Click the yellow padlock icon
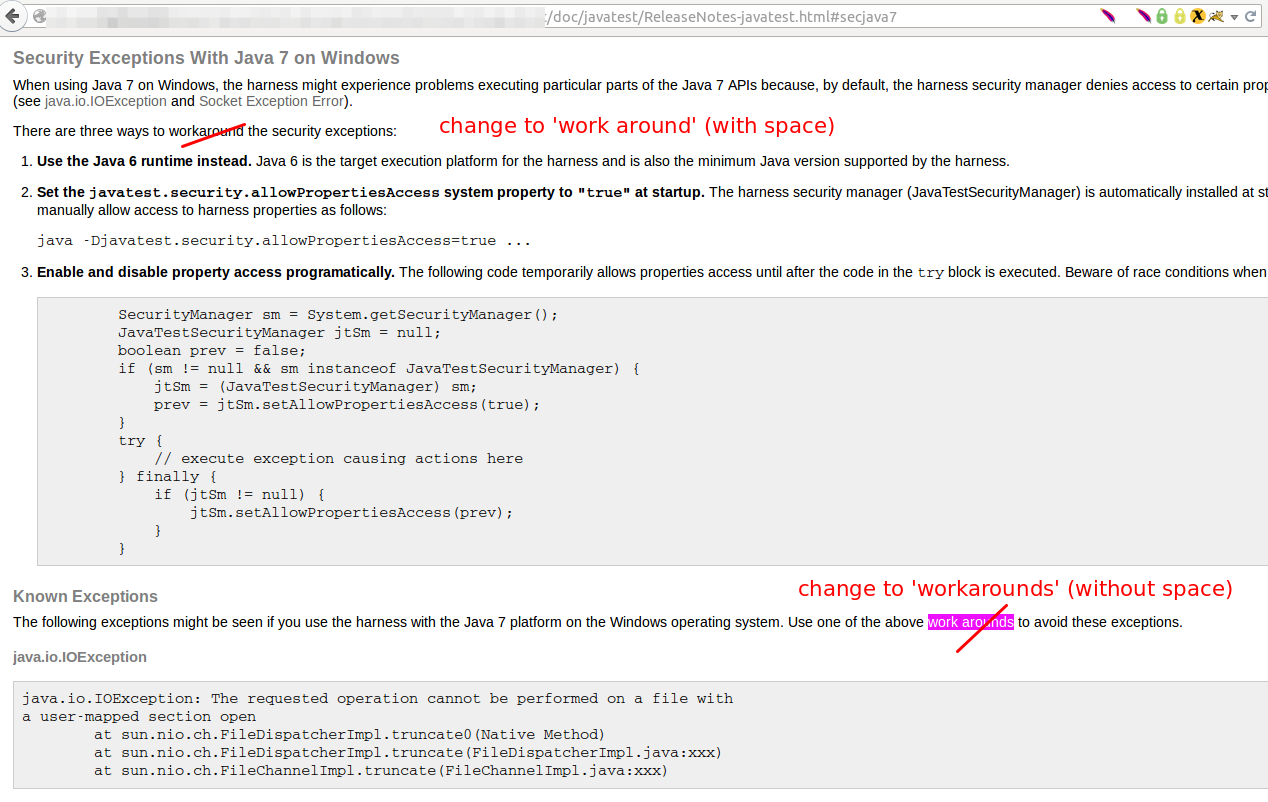Viewport: 1268px width, 802px height. (1179, 16)
